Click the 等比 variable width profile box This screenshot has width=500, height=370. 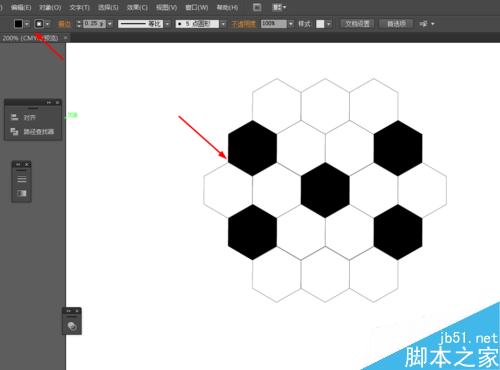point(140,24)
